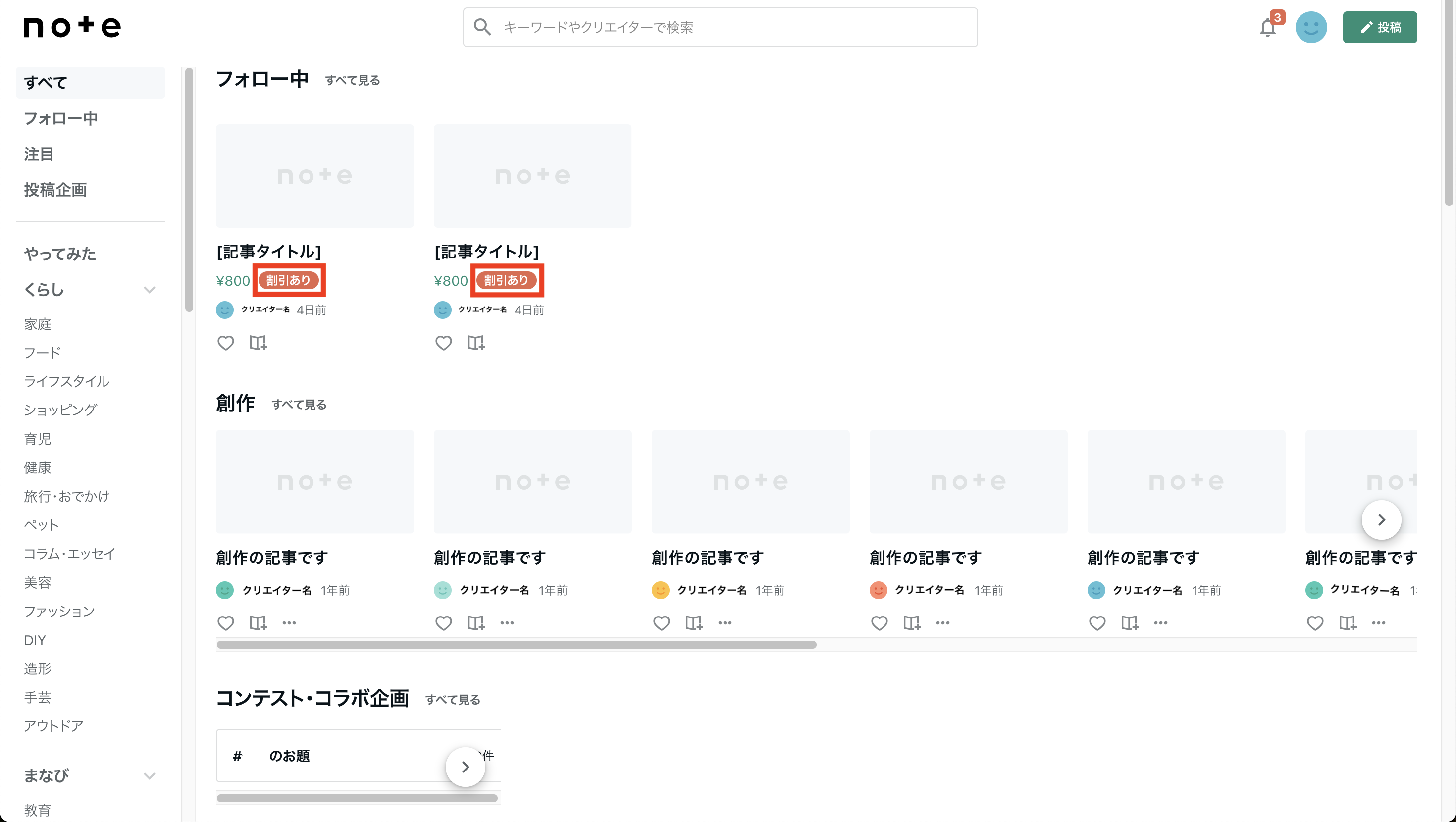Viewport: 1456px width, 822px height.
Task: Click search magnifier icon in search bar
Action: (481, 27)
